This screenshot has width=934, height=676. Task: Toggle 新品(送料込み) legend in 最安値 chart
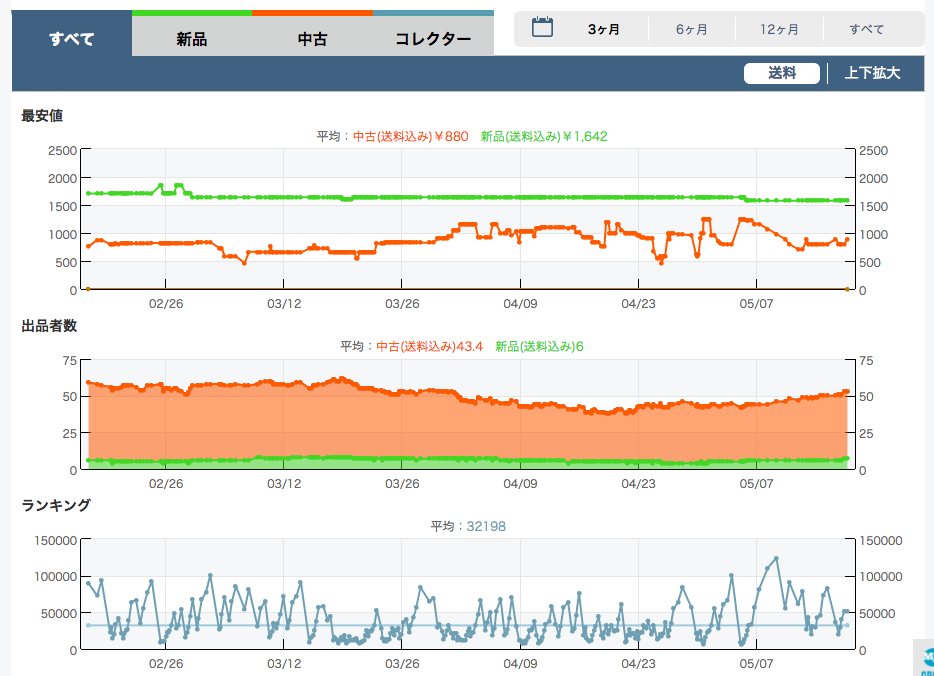(544, 136)
